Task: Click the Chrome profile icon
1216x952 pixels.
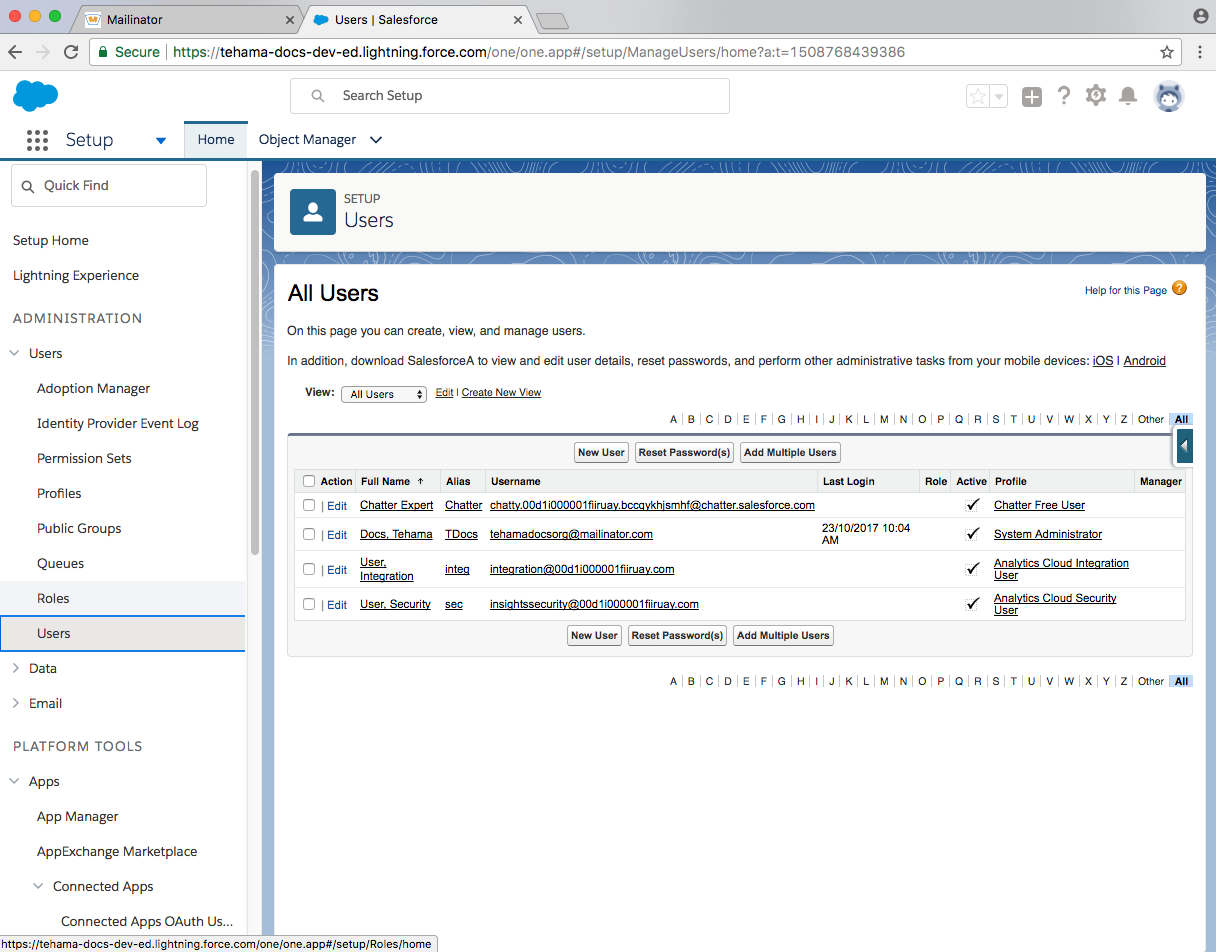Action: 1200,16
